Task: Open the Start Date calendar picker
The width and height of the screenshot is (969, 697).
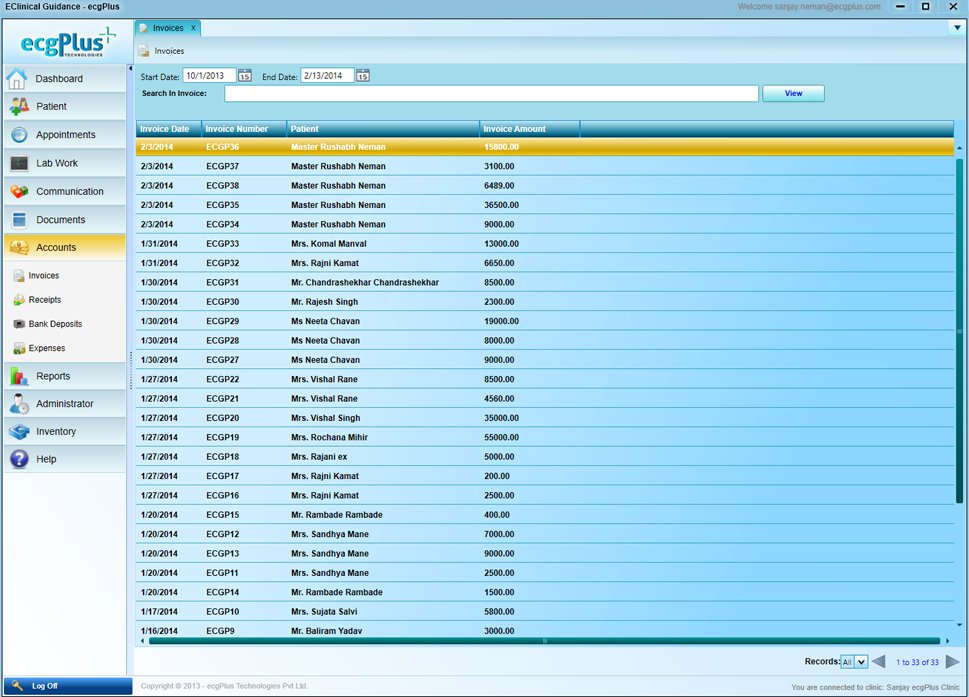Action: pyautogui.click(x=245, y=76)
